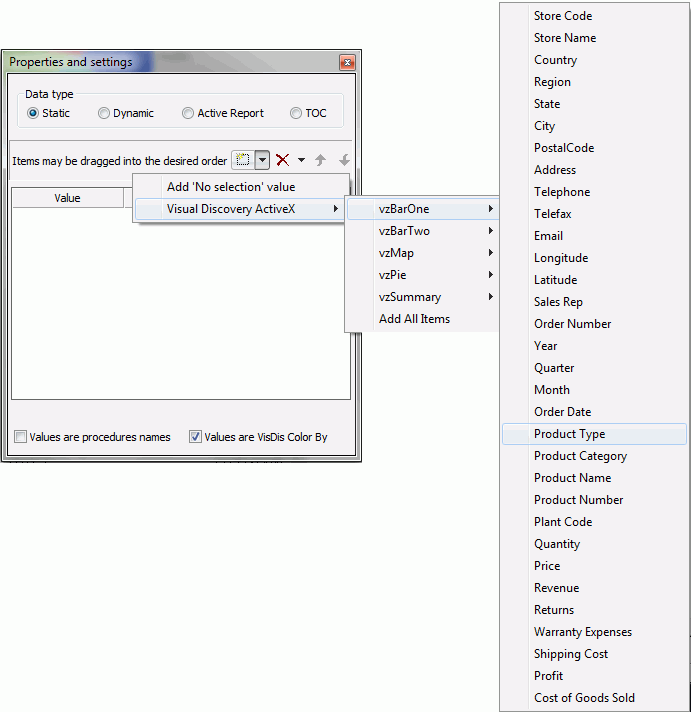Select State field
691x712 pixels.
pos(594,104)
